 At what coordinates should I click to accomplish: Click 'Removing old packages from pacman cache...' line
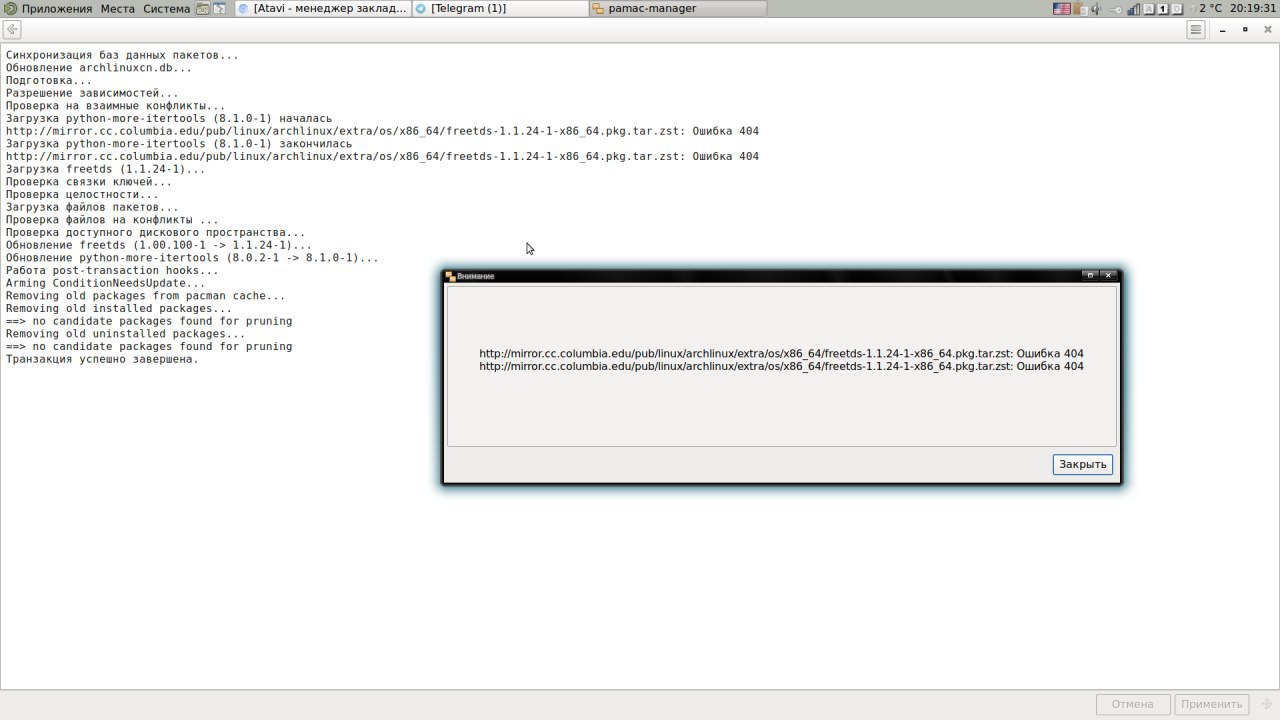(x=146, y=296)
